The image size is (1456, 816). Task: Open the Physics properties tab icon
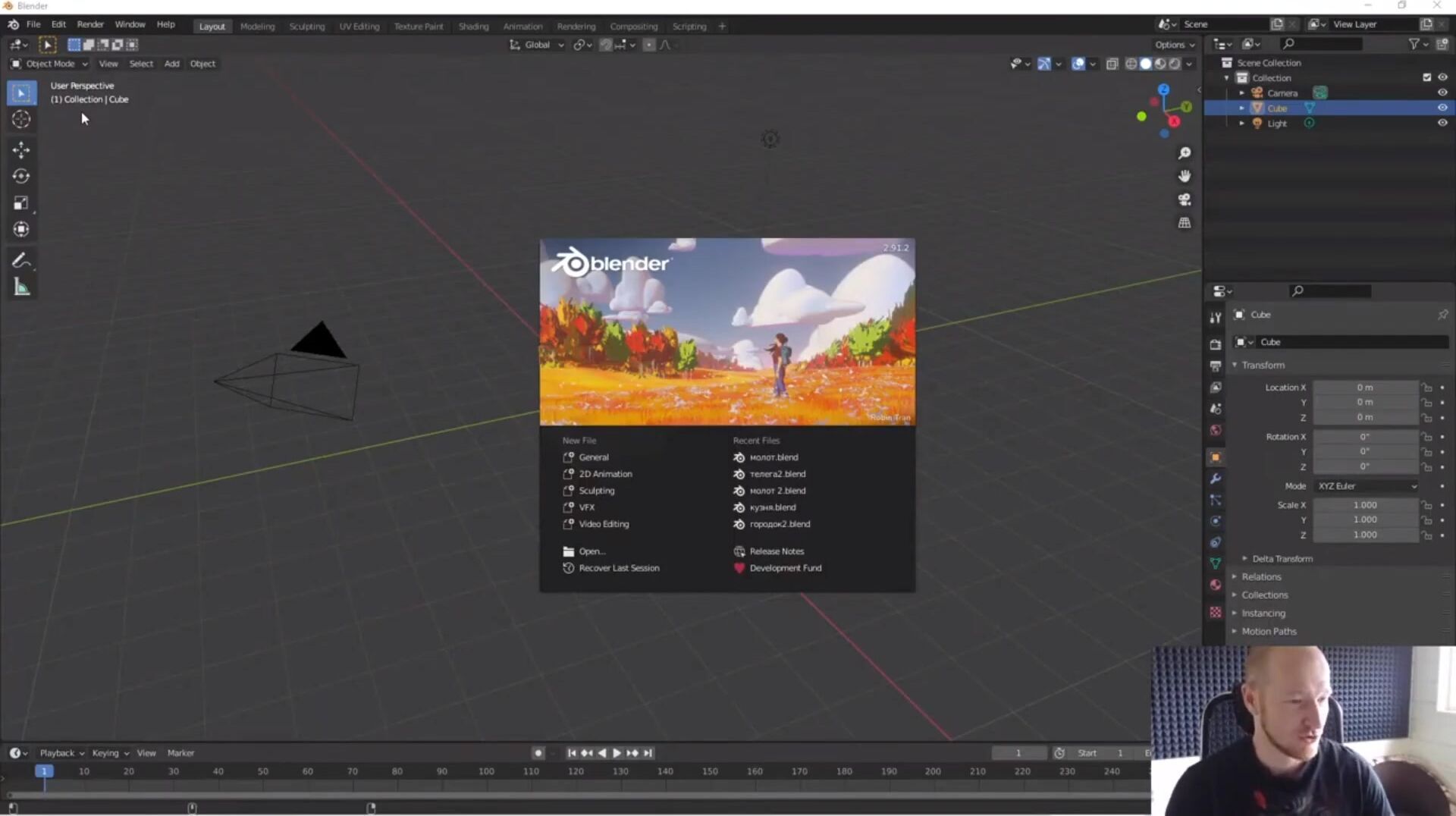click(x=1216, y=521)
